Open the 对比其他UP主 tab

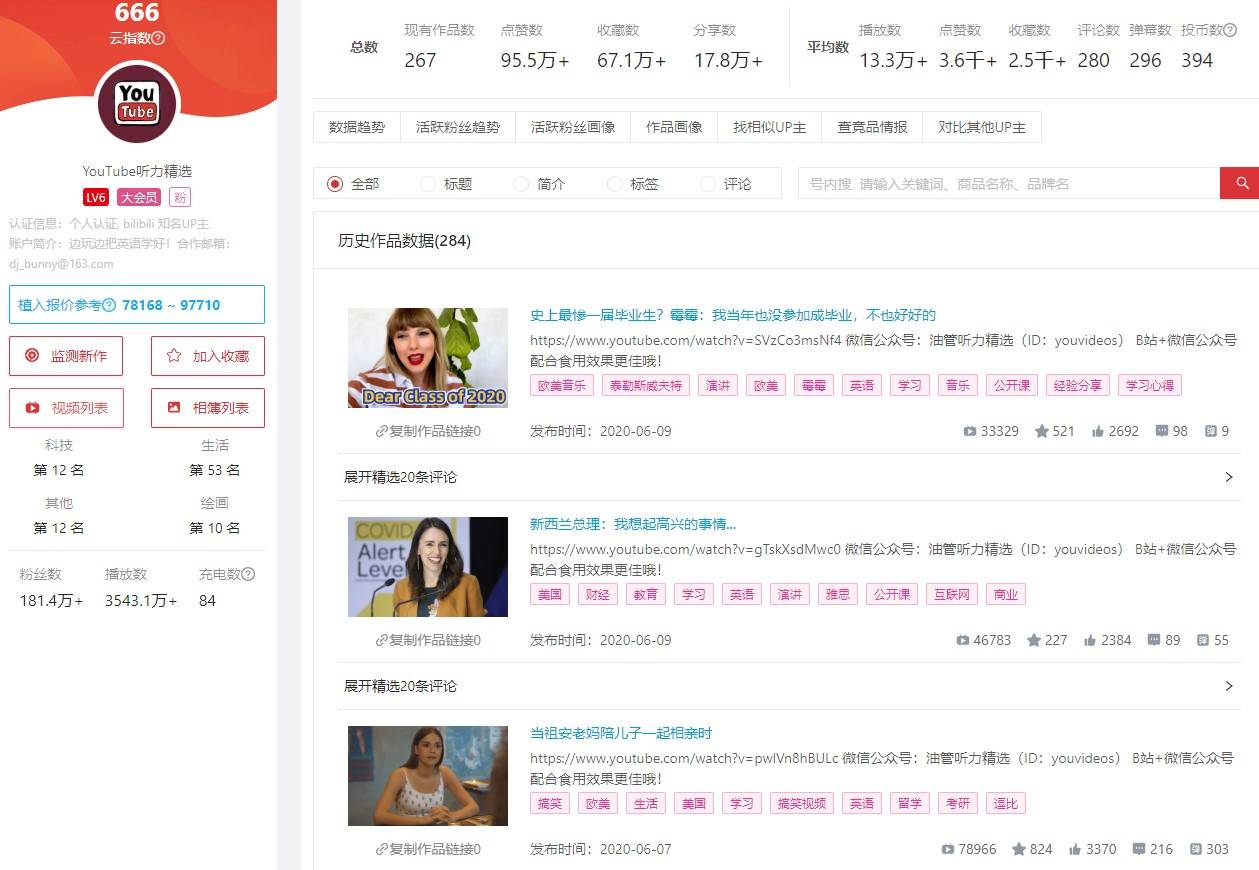click(x=981, y=127)
